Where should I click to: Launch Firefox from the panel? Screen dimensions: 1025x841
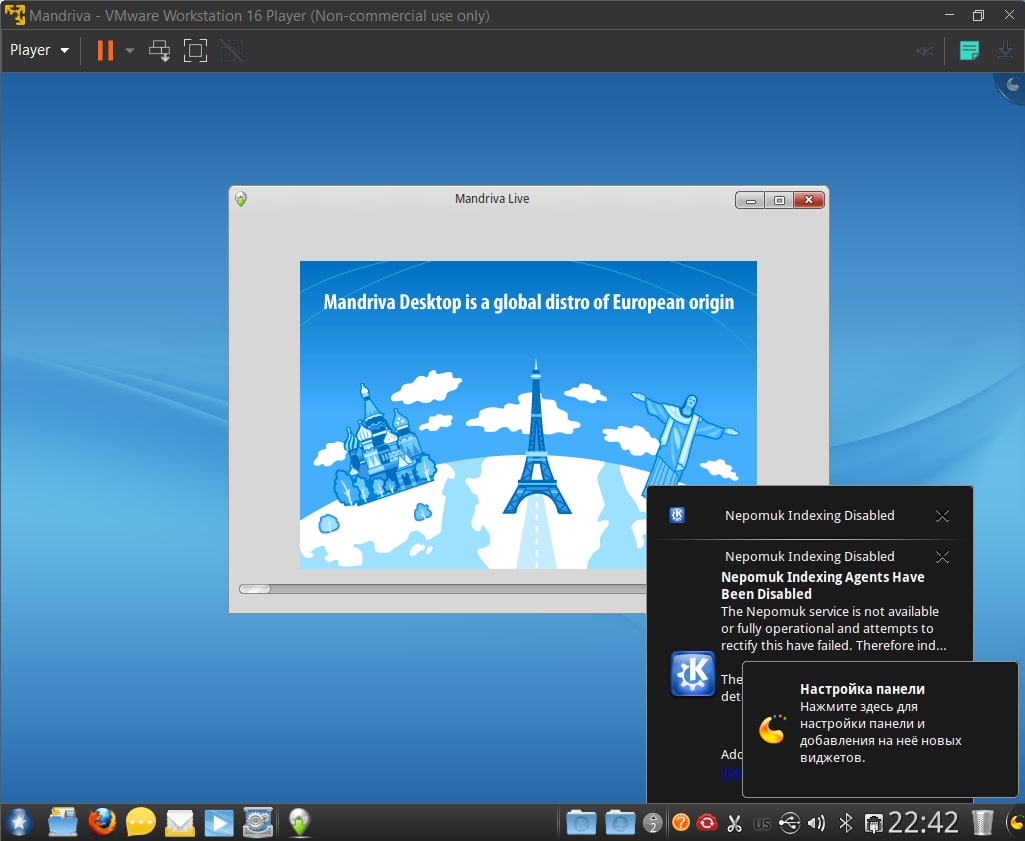tap(102, 822)
